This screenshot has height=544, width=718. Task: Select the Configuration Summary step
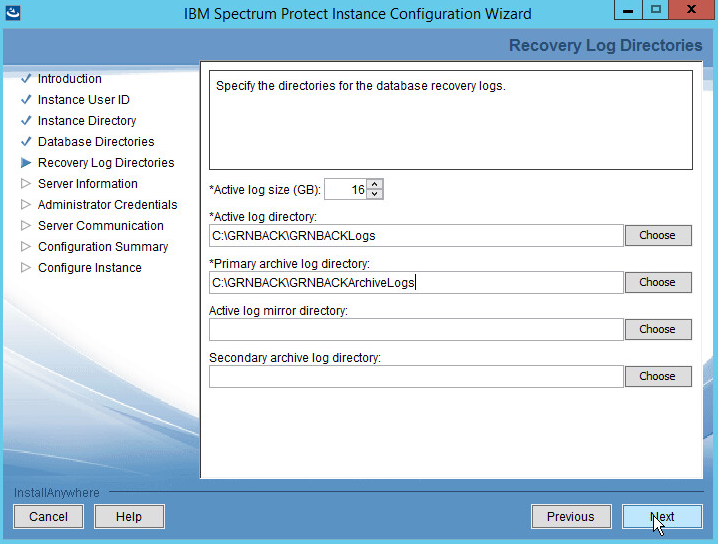click(103, 247)
